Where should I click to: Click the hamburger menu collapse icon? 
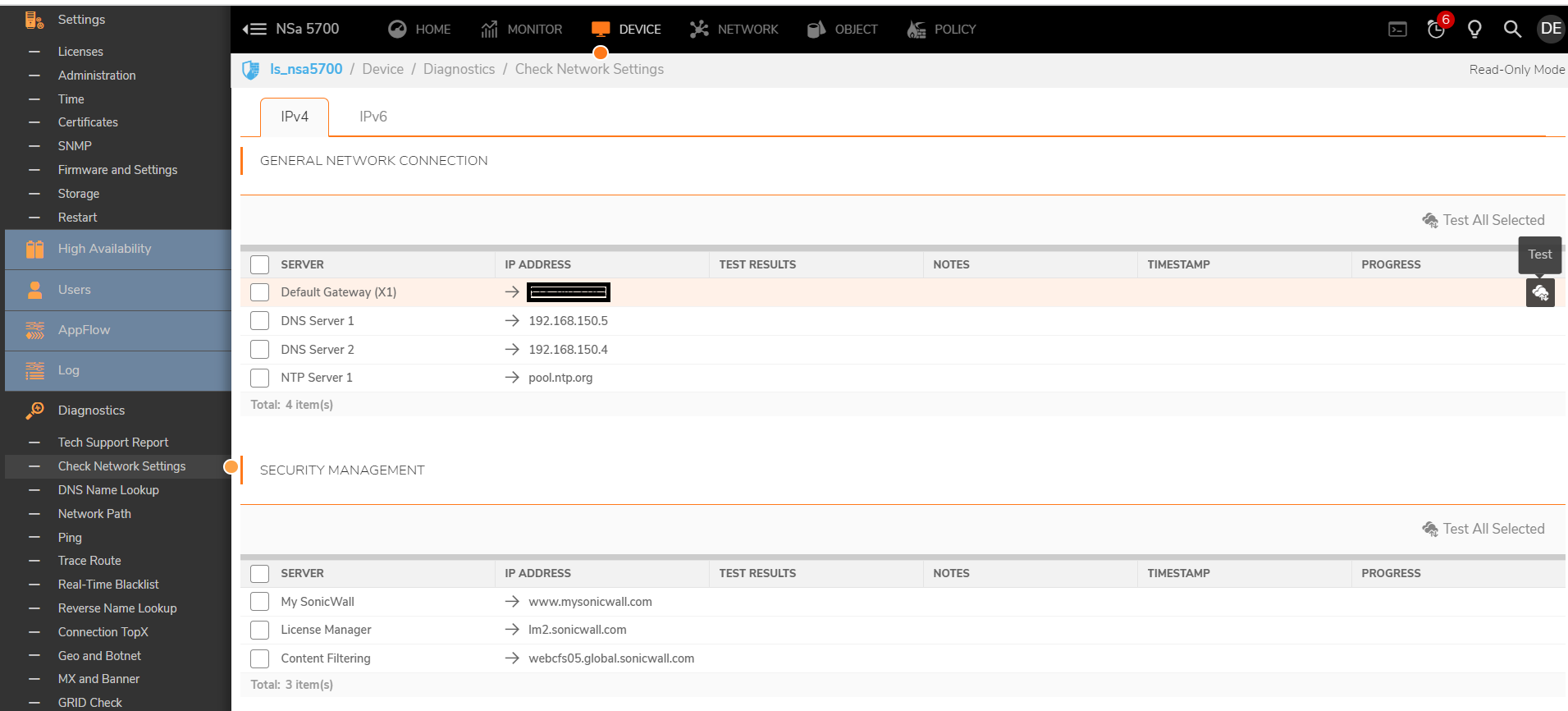tap(254, 30)
